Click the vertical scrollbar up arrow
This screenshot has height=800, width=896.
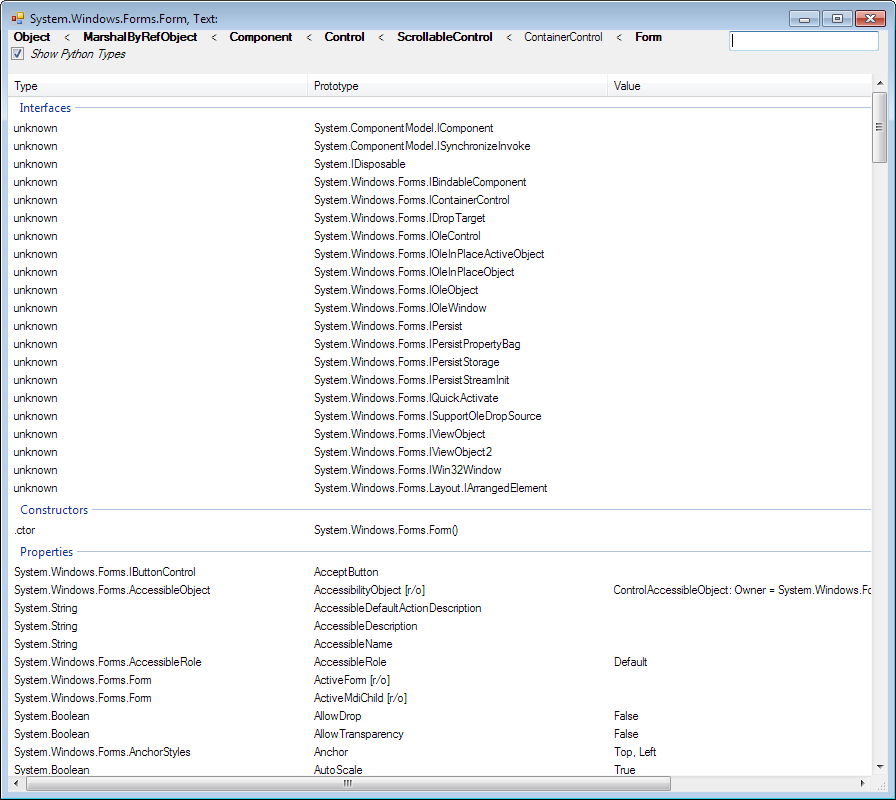point(879,83)
